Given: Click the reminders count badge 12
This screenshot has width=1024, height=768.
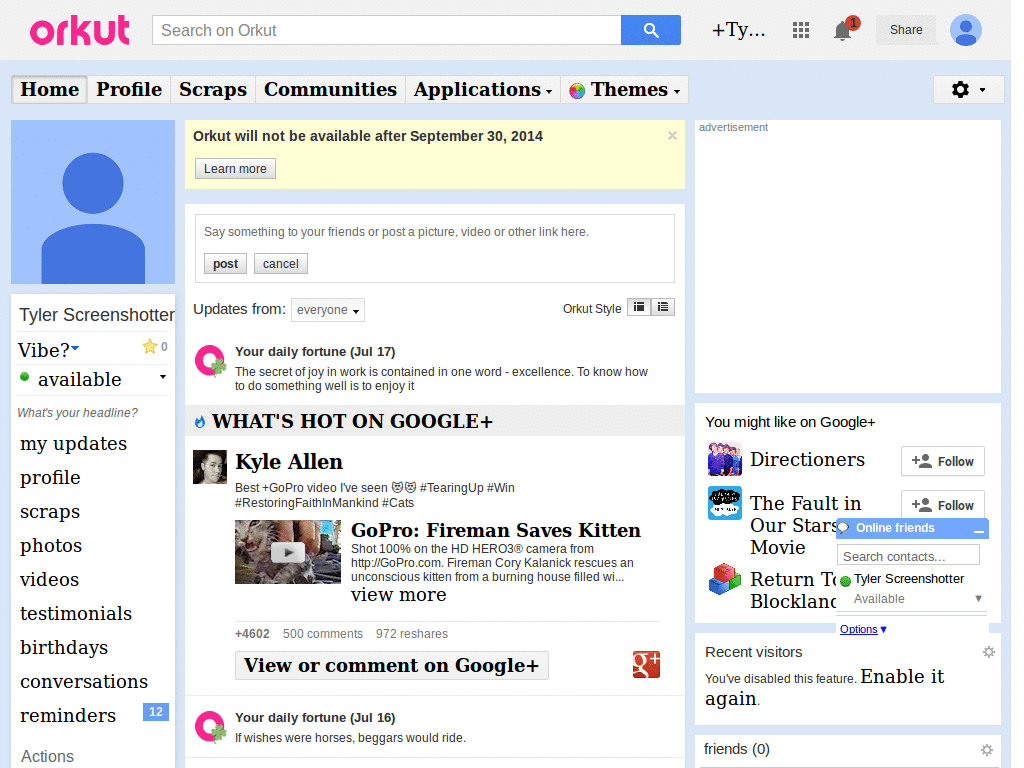Looking at the screenshot, I should click(x=155, y=712).
